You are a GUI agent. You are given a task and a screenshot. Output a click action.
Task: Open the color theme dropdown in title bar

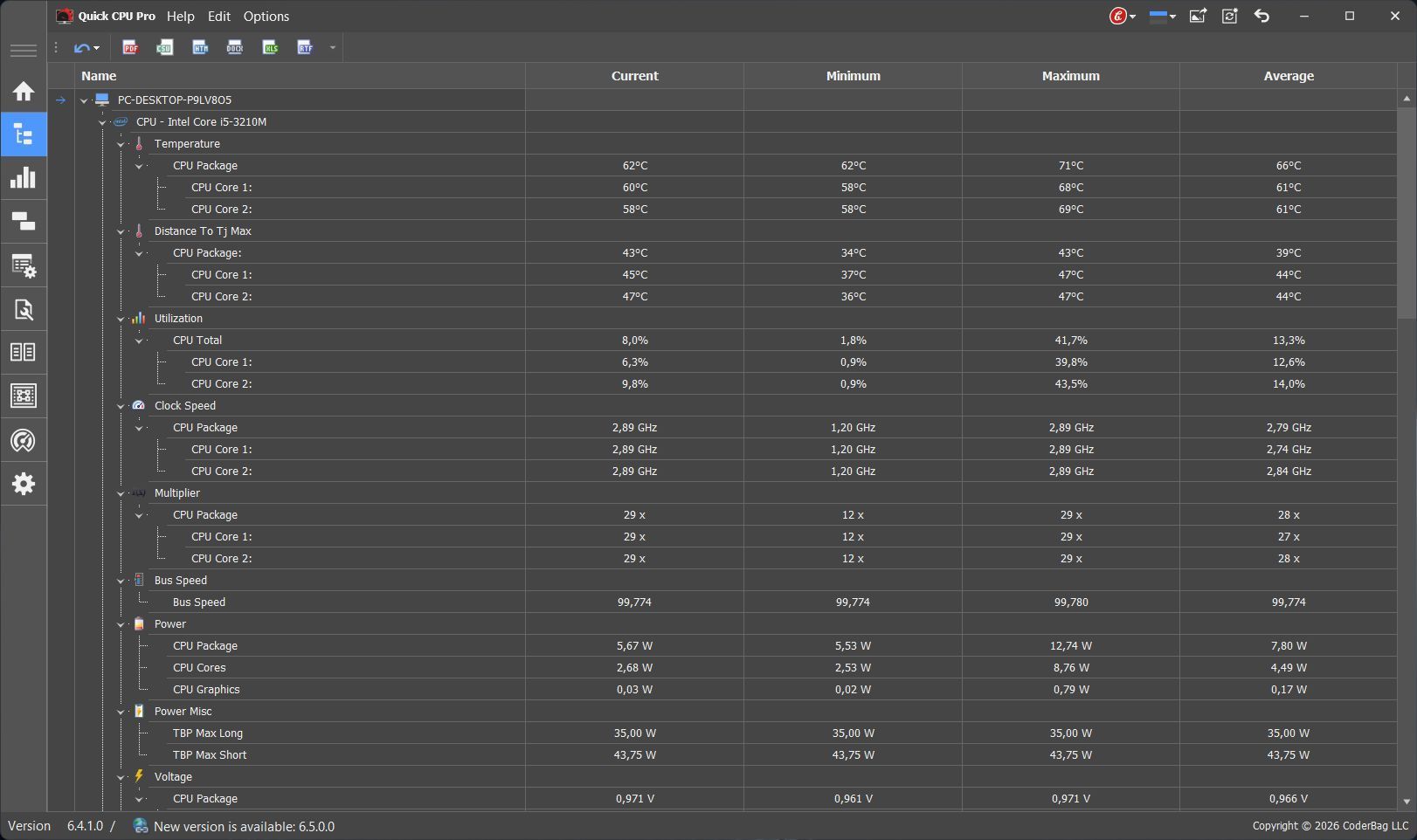[x=1163, y=16]
